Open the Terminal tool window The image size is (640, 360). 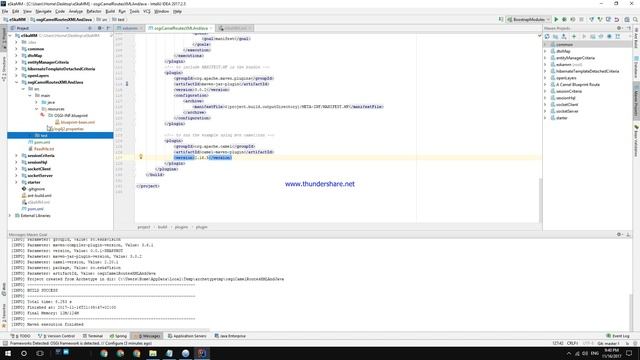pos(93,336)
